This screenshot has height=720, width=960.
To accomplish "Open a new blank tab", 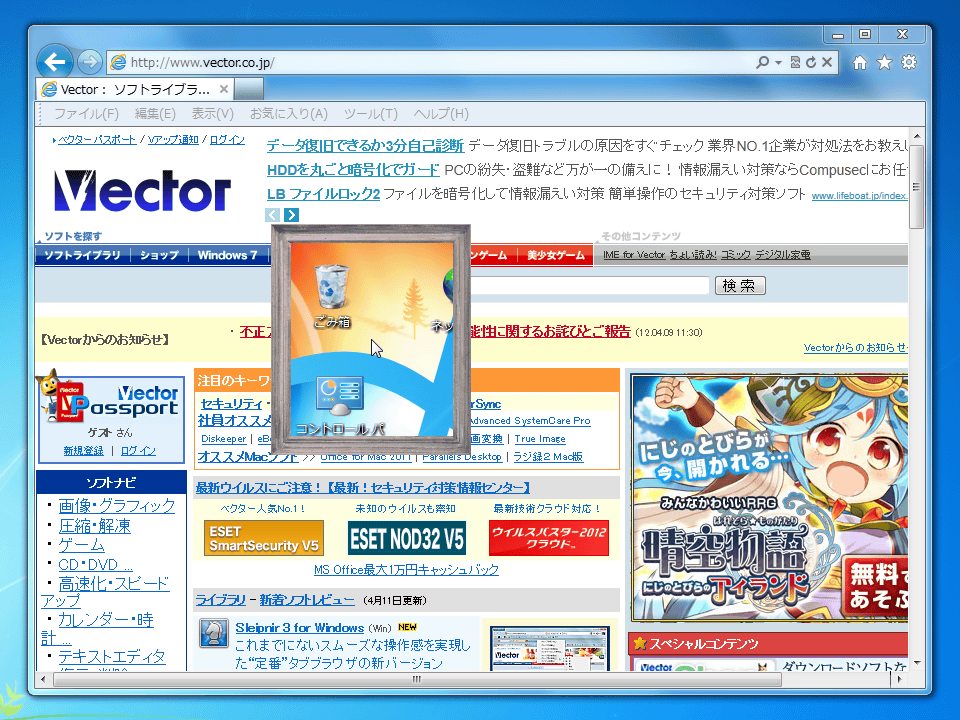I will tap(249, 89).
